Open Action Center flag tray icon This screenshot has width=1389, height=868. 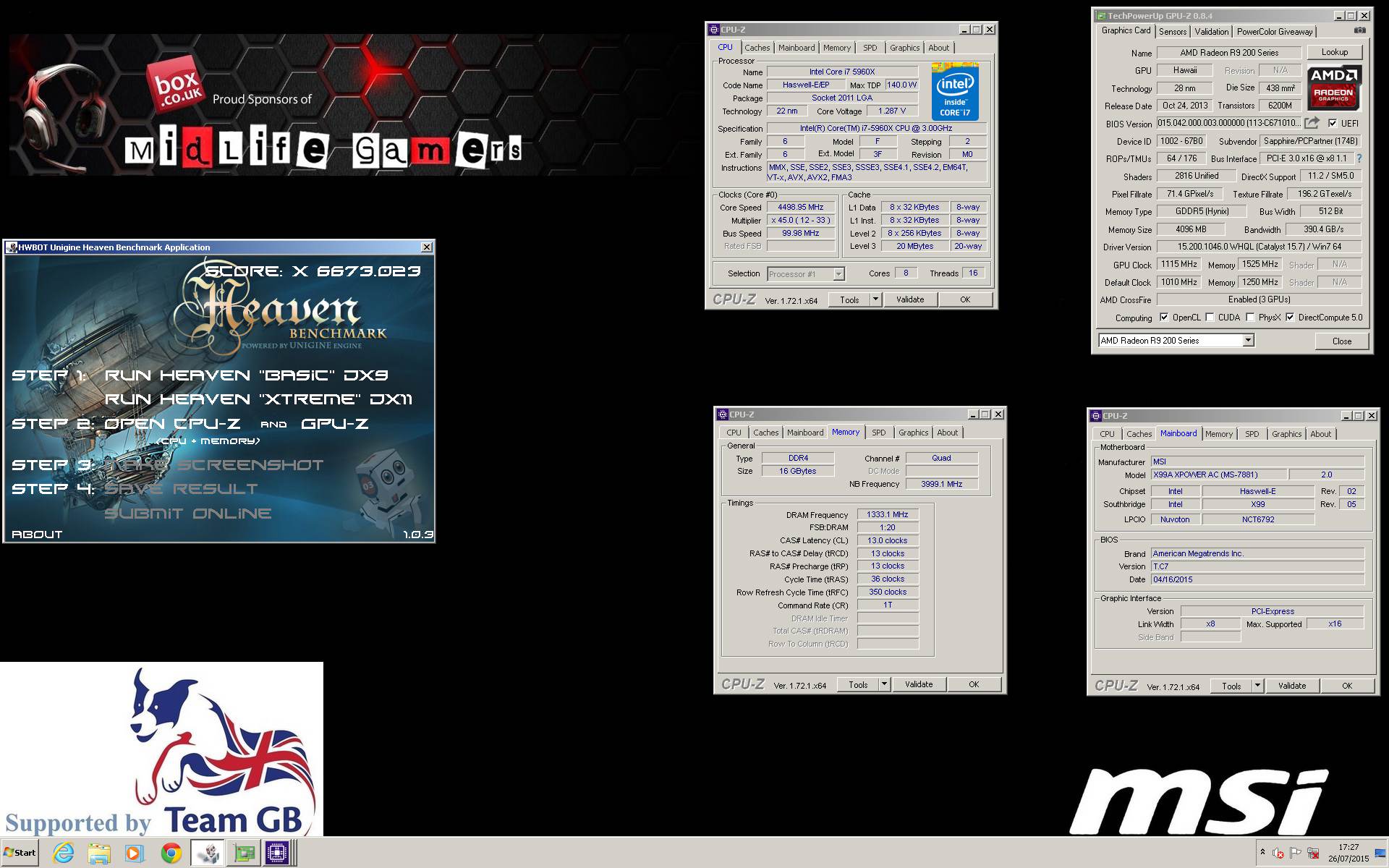click(x=1296, y=853)
